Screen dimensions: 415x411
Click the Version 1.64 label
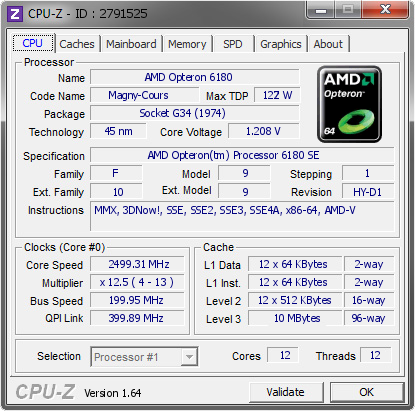(113, 393)
